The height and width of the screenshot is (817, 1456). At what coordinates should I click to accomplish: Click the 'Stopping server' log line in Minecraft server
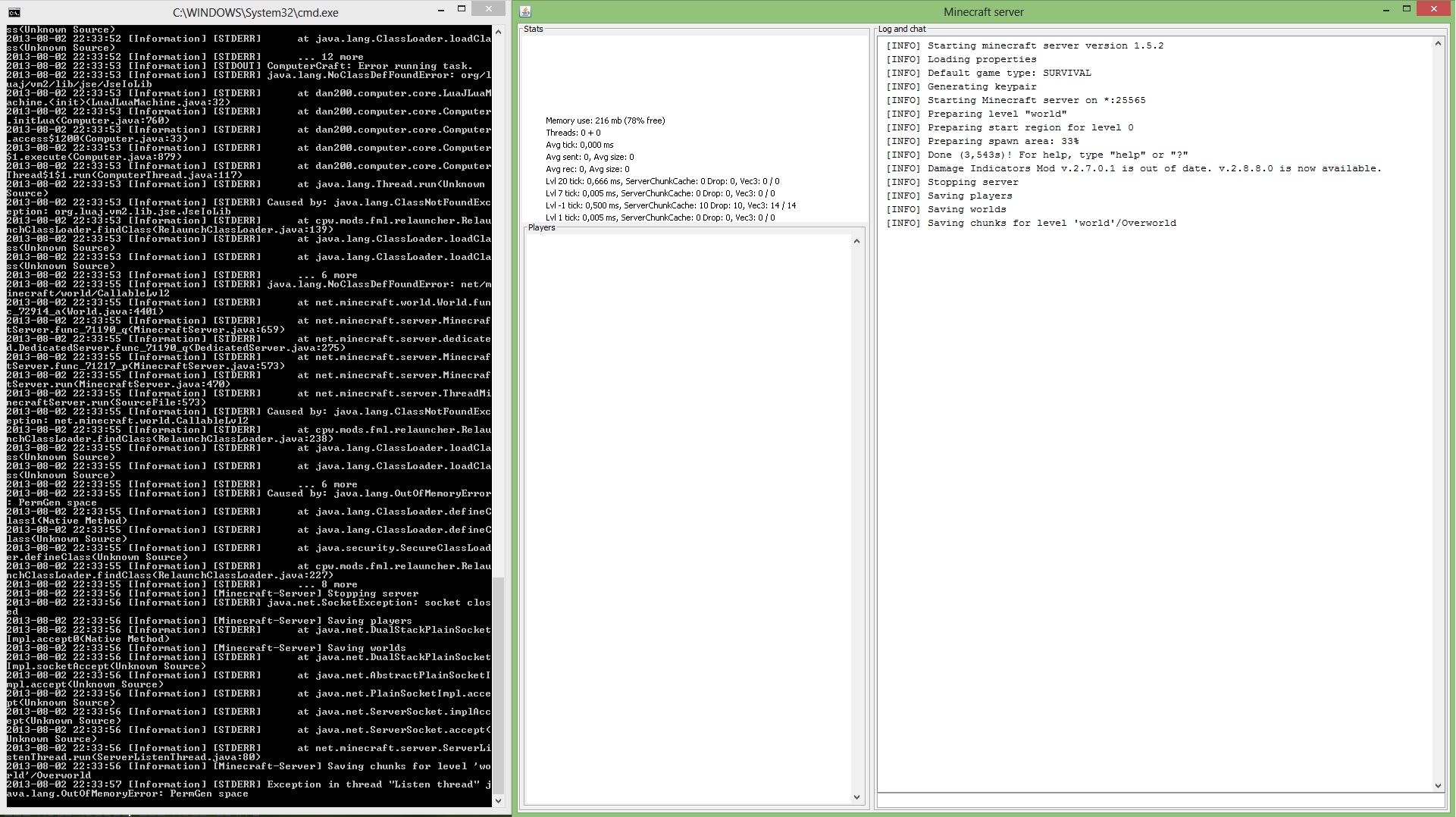click(952, 183)
